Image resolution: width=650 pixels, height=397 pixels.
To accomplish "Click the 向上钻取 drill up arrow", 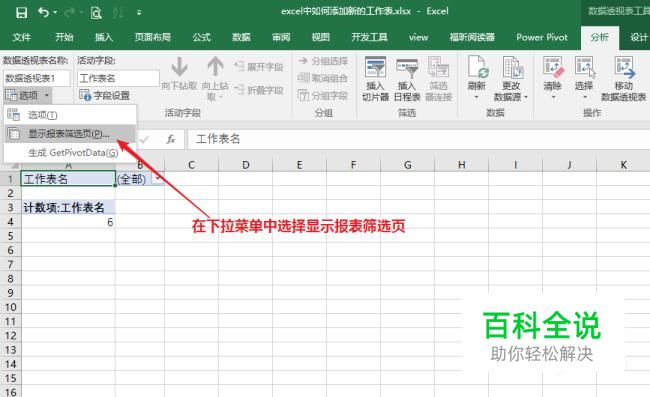I will 215,79.
